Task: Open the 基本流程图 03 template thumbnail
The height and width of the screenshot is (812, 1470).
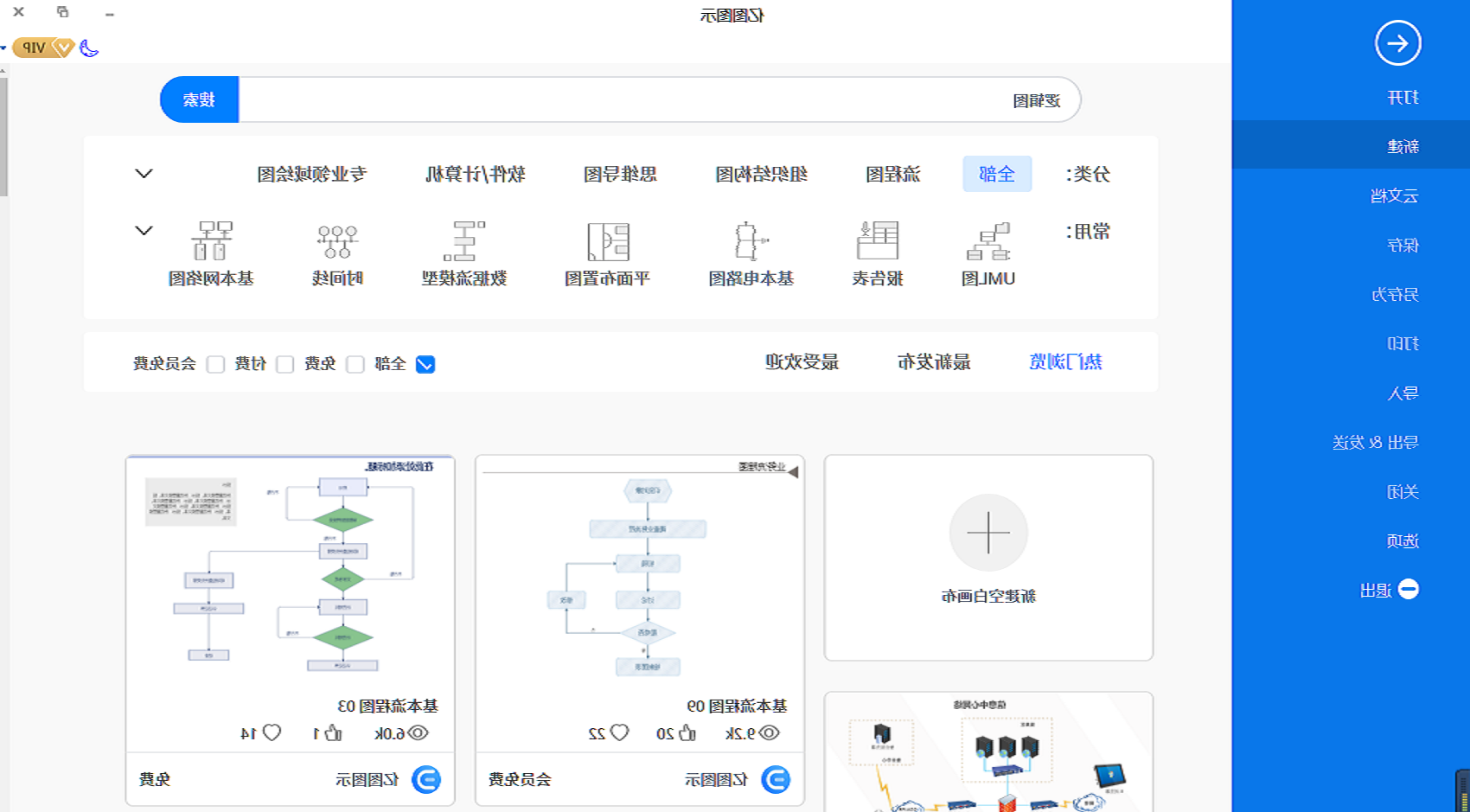Action: tap(291, 572)
